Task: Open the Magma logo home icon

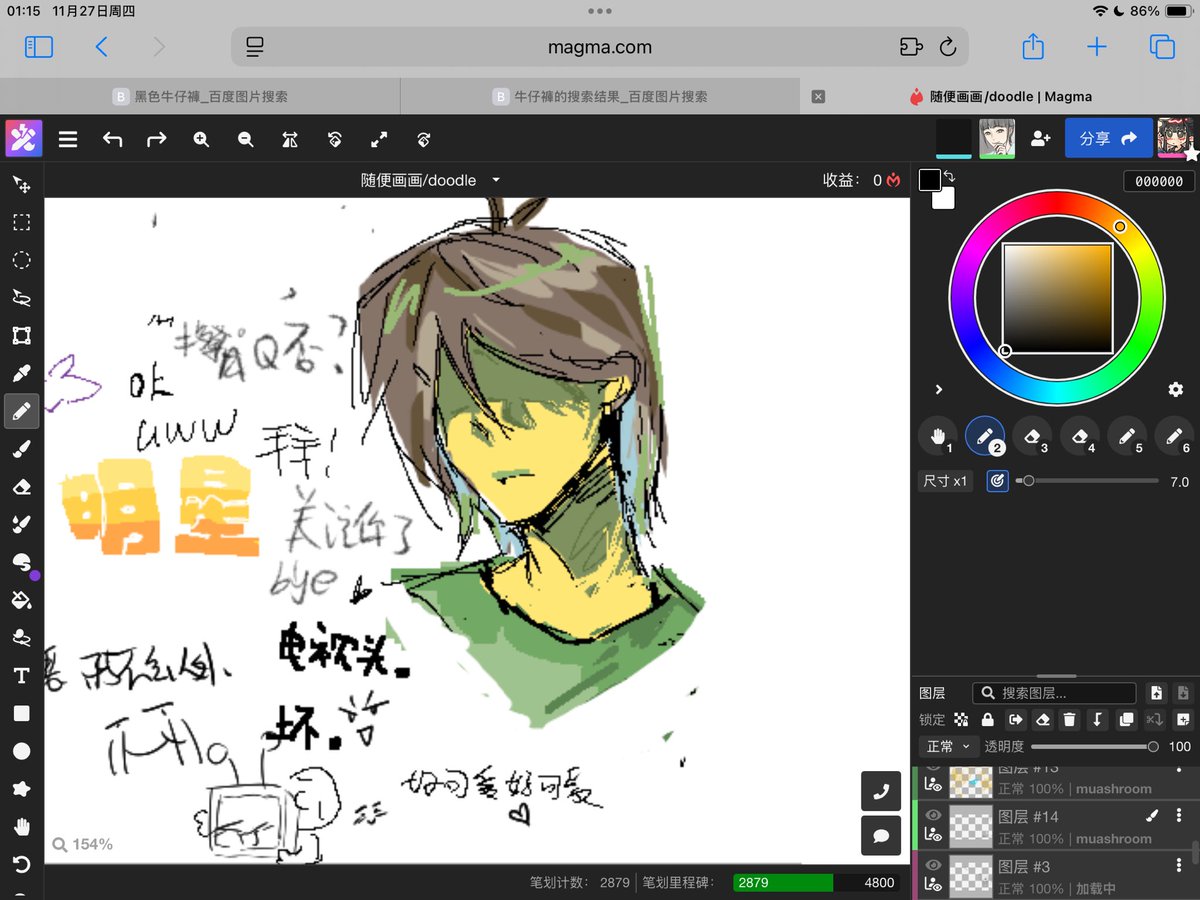Action: [23, 139]
